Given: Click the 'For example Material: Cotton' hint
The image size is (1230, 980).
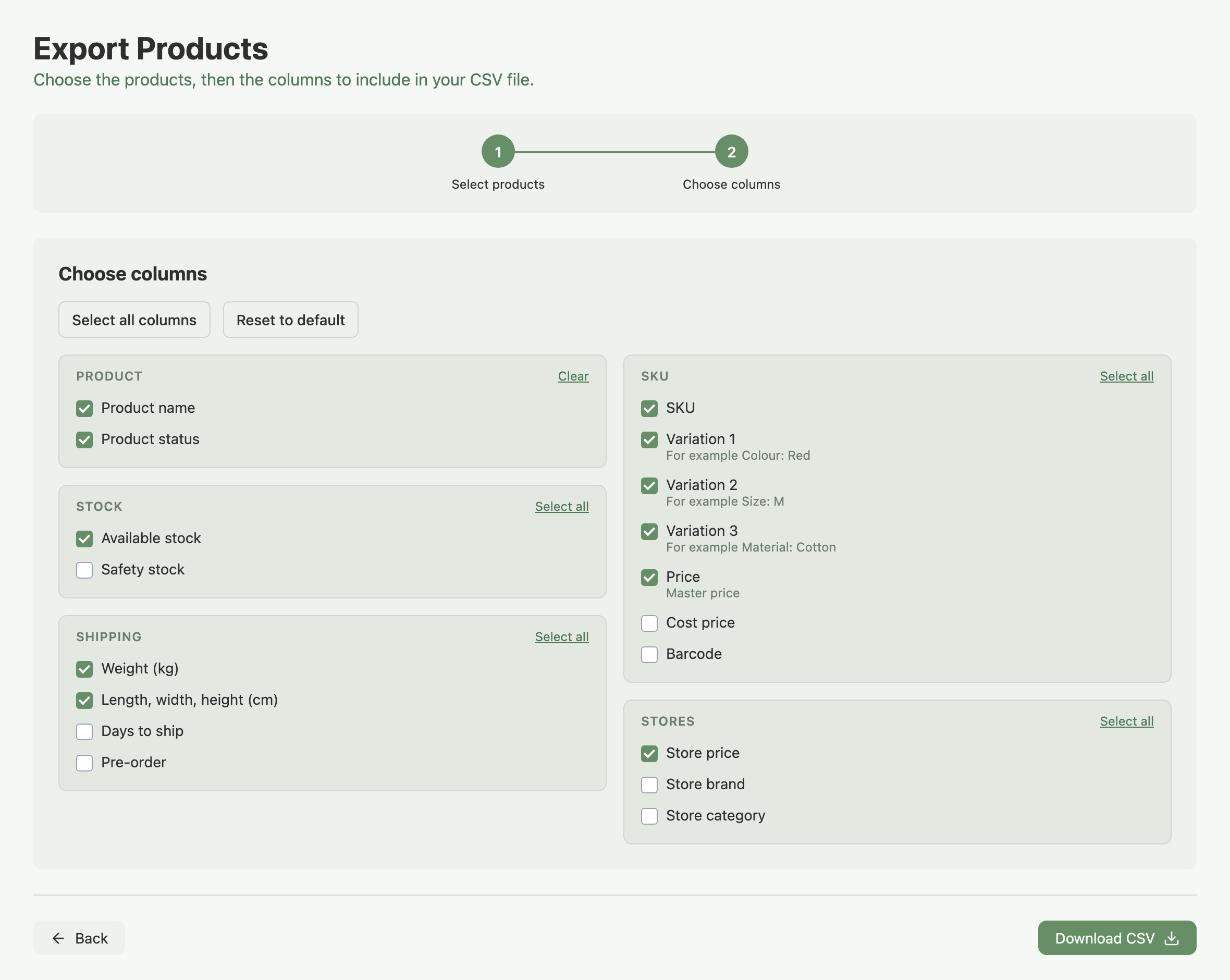Looking at the screenshot, I should [751, 547].
